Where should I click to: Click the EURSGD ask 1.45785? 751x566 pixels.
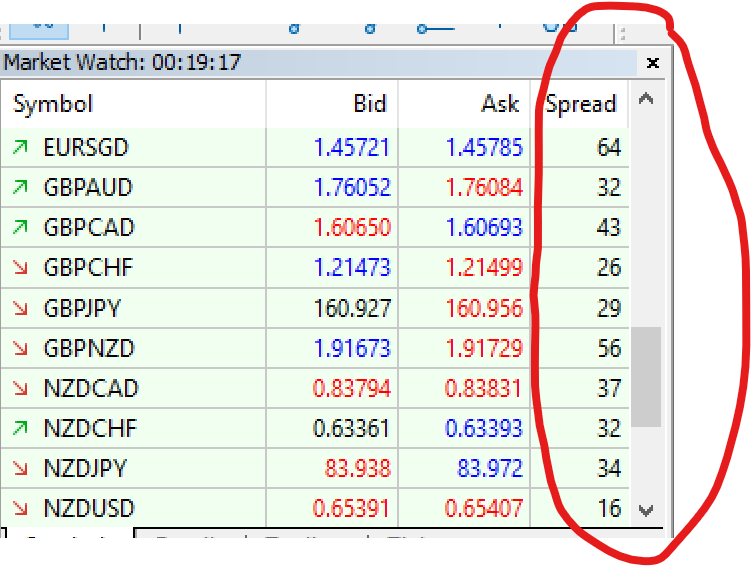click(484, 147)
